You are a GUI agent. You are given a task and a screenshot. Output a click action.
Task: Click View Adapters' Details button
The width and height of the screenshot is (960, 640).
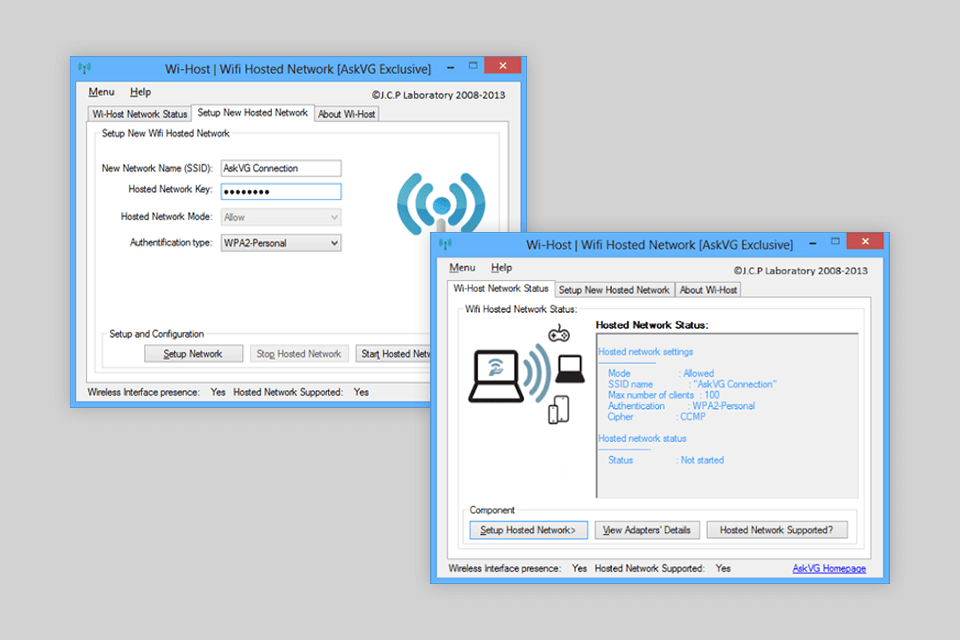(647, 530)
